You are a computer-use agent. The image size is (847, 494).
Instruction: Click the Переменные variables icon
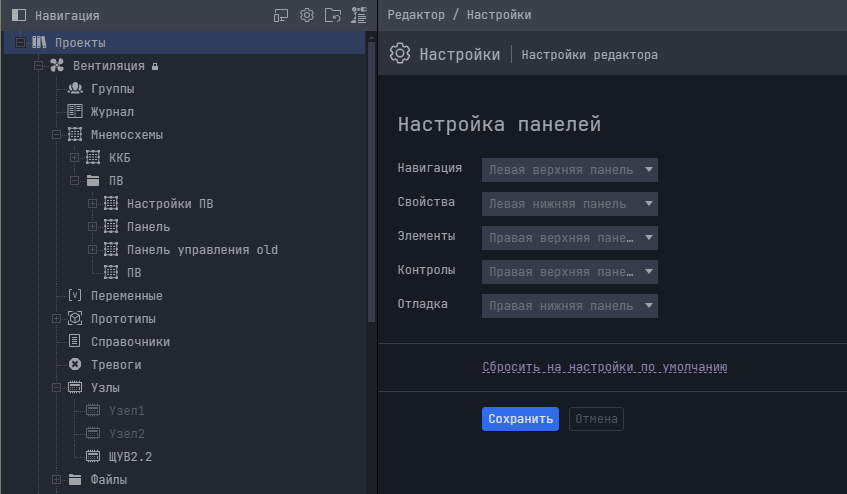75,296
